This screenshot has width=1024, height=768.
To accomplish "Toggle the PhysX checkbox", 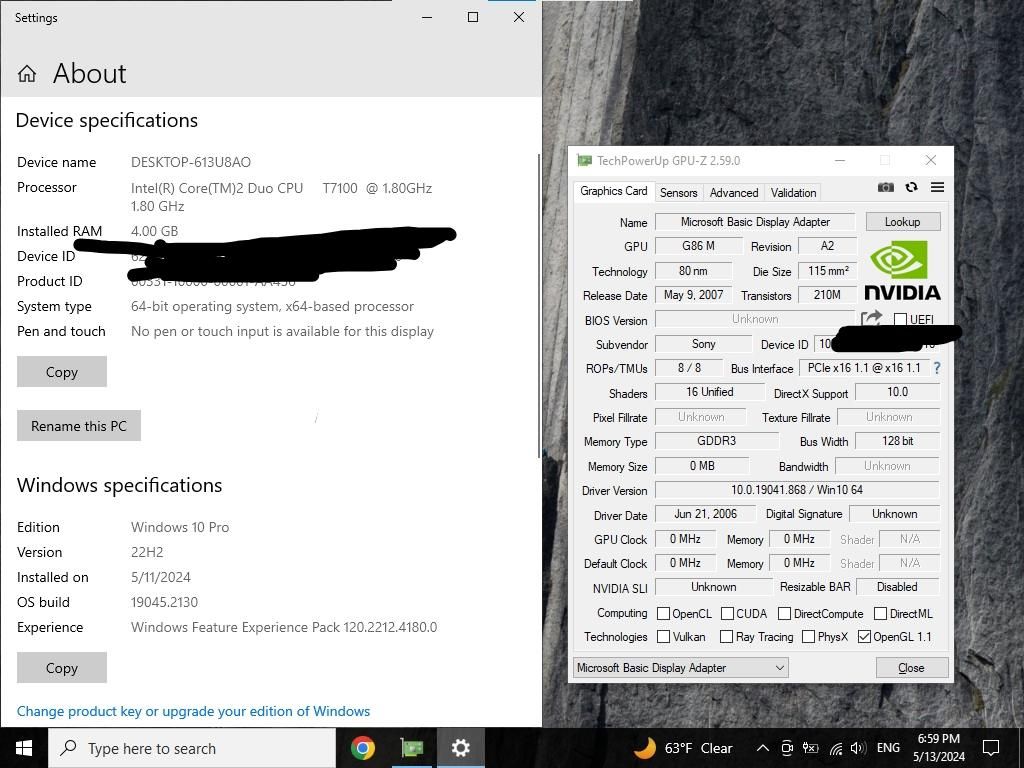I will [808, 636].
